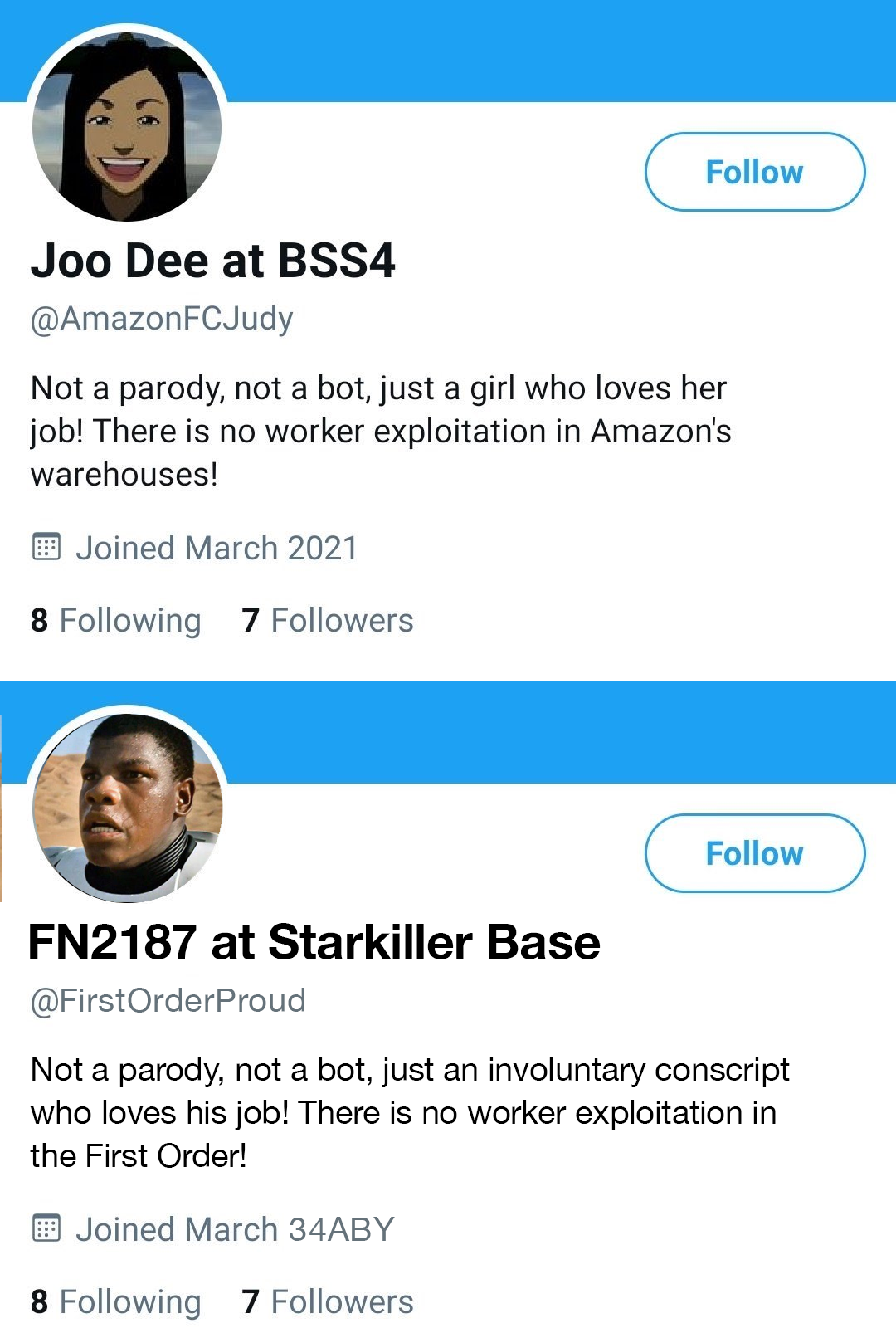Image resolution: width=896 pixels, height=1328 pixels.
Task: Follow the Joo Dee at BSS4 account
Action: 754,172
